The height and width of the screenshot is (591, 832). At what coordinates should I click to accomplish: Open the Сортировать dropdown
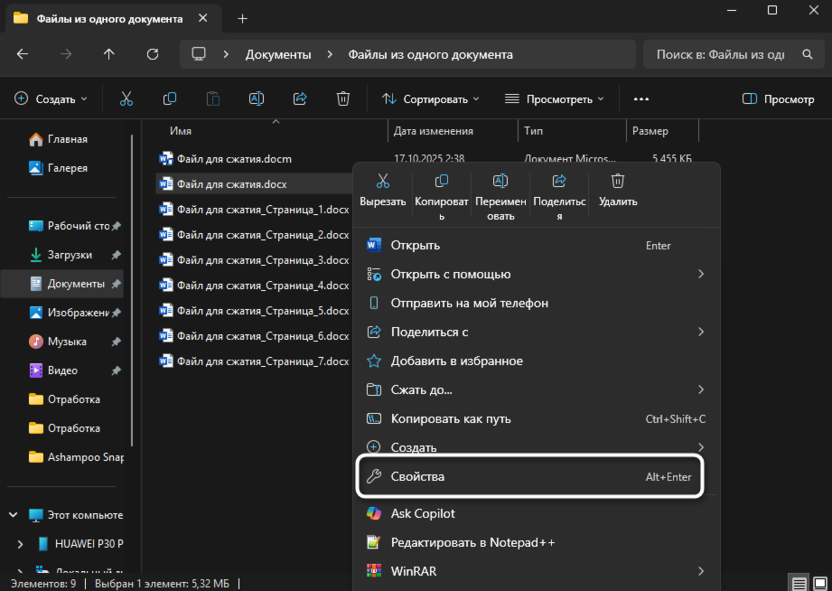pyautogui.click(x=430, y=99)
